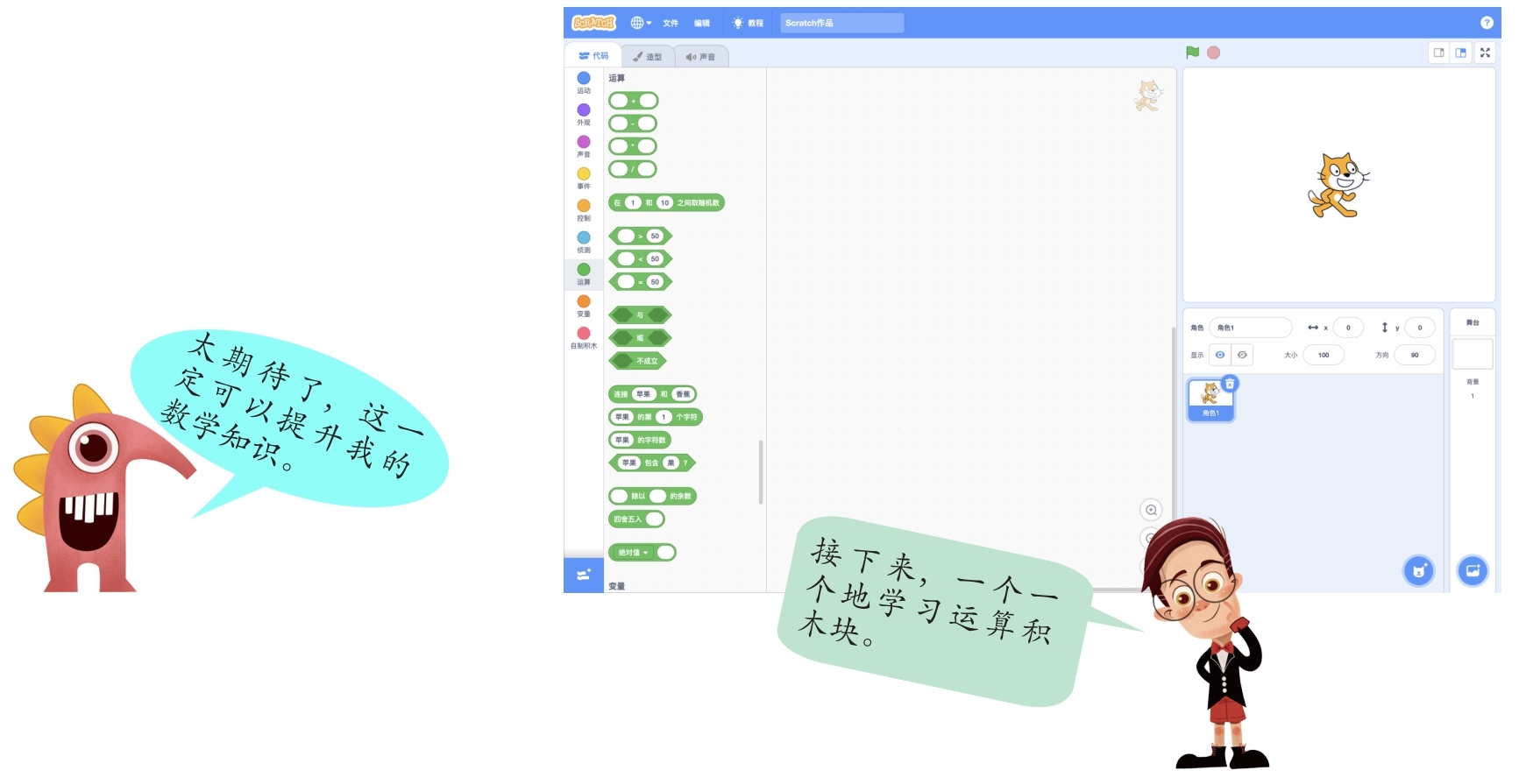Click the sprite name field 角色1
Screen dimensions: 1519x784
[1250, 328]
